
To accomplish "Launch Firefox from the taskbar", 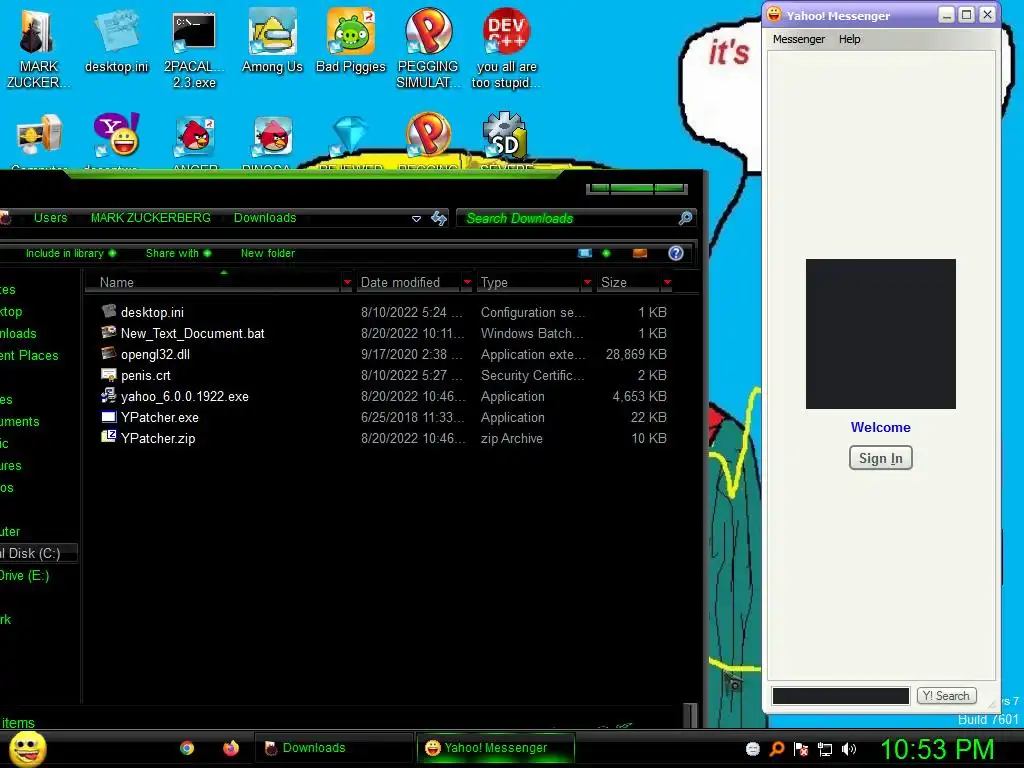I will (231, 748).
